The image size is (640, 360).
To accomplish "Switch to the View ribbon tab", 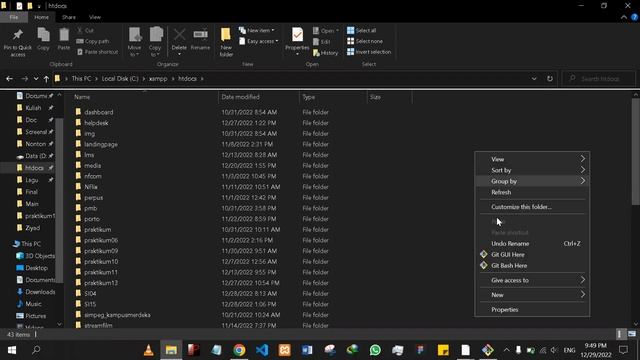I will [x=95, y=17].
